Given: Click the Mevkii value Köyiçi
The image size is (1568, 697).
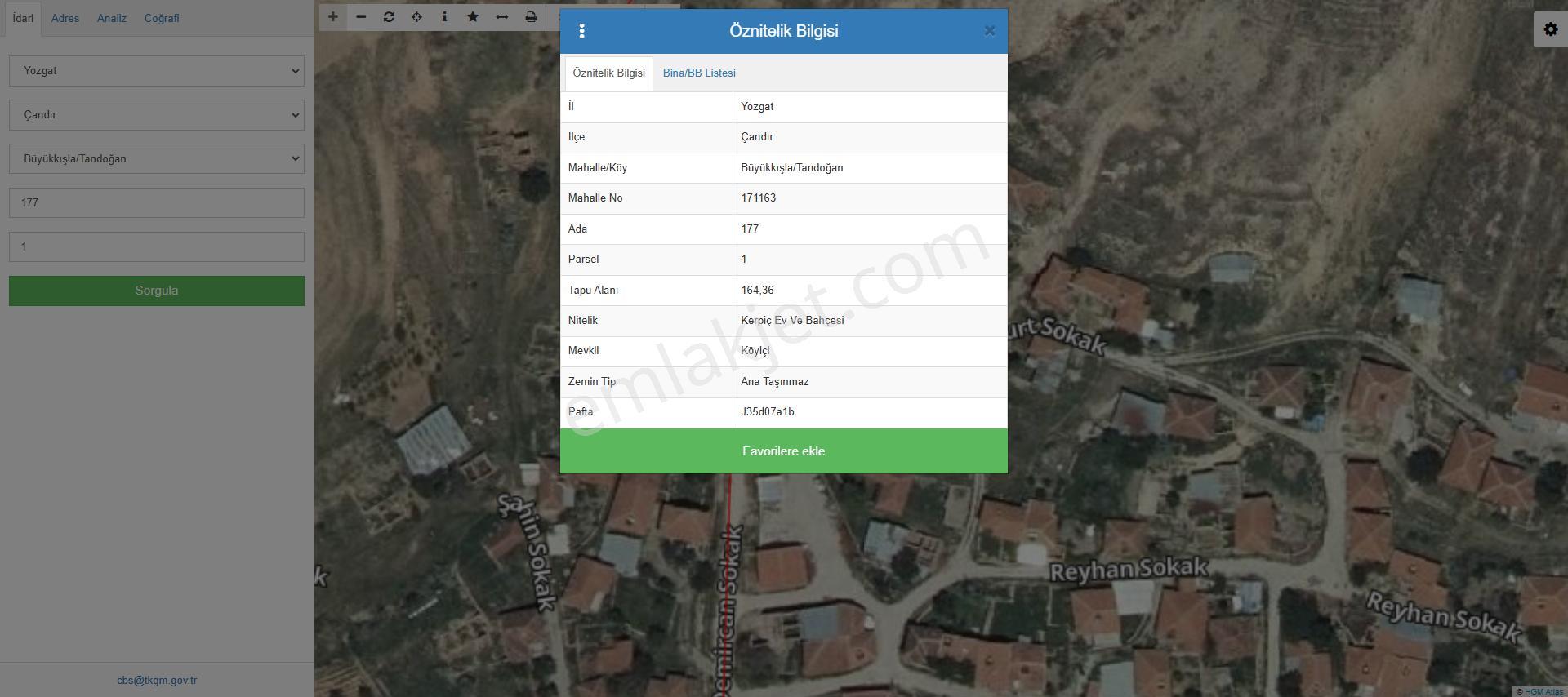Looking at the screenshot, I should point(755,351).
